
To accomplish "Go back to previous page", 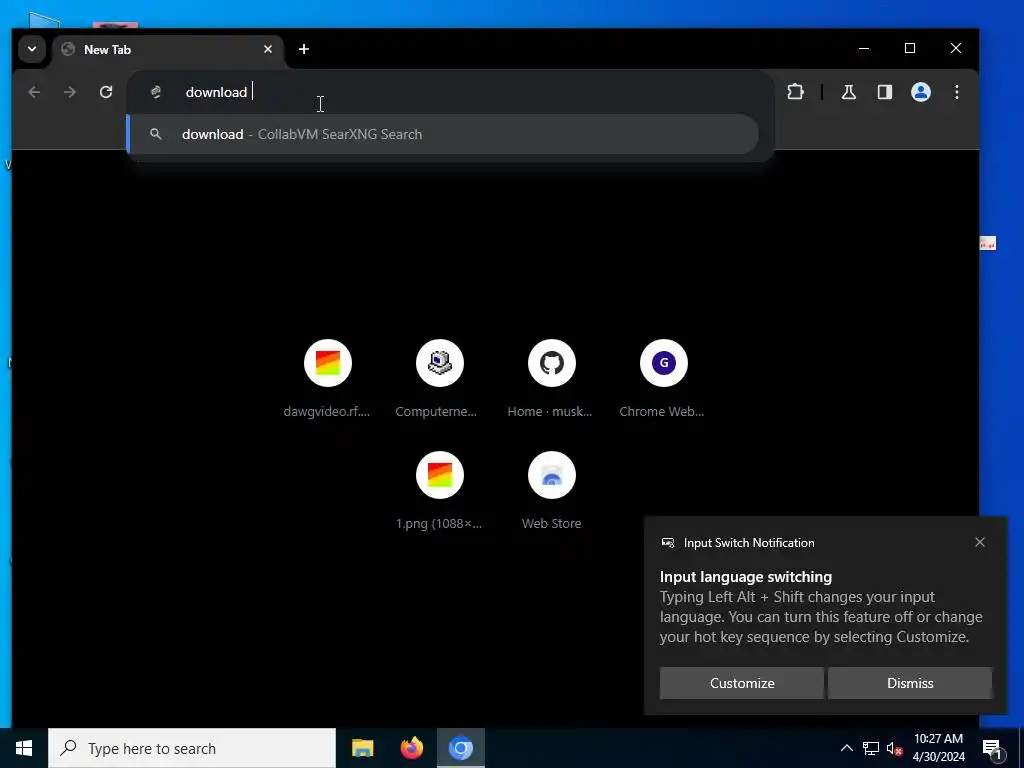I will click(34, 92).
